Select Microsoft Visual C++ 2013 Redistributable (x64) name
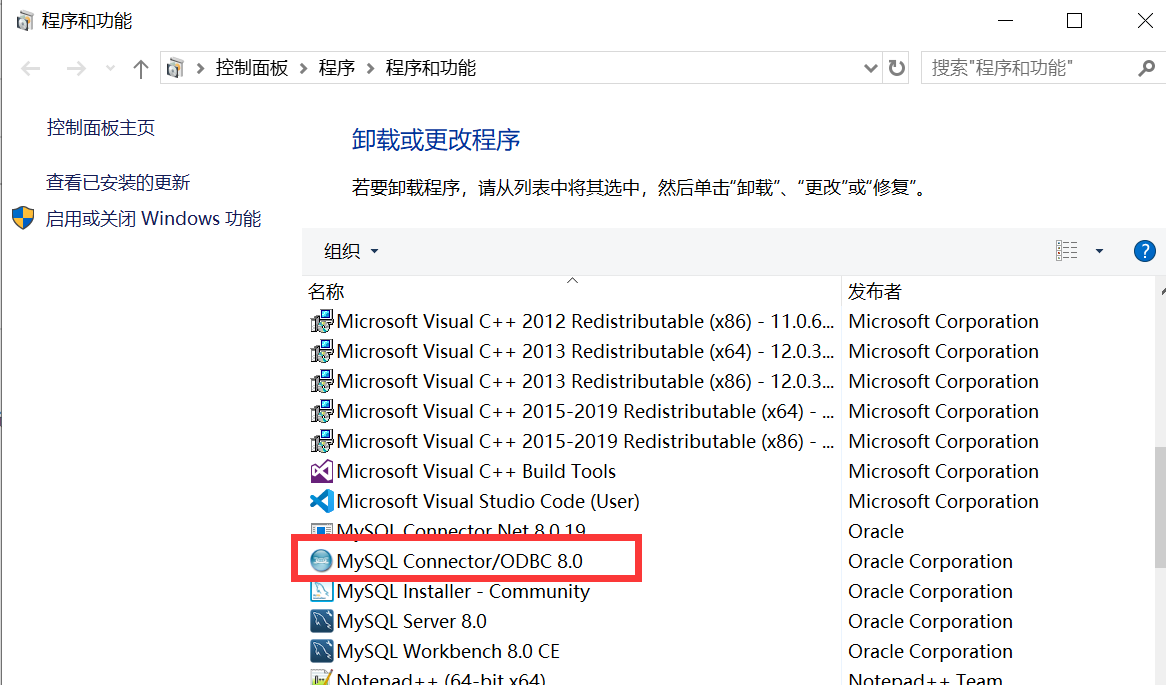1166x685 pixels. (585, 351)
